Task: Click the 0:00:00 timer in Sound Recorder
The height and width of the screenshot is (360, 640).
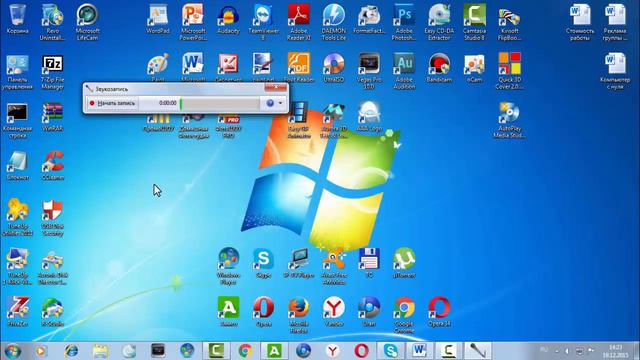Action: coord(168,103)
